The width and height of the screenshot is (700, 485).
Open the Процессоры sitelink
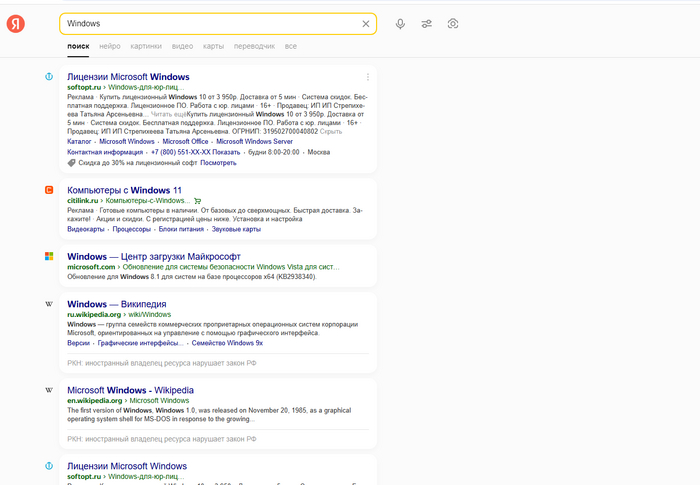(x=132, y=229)
